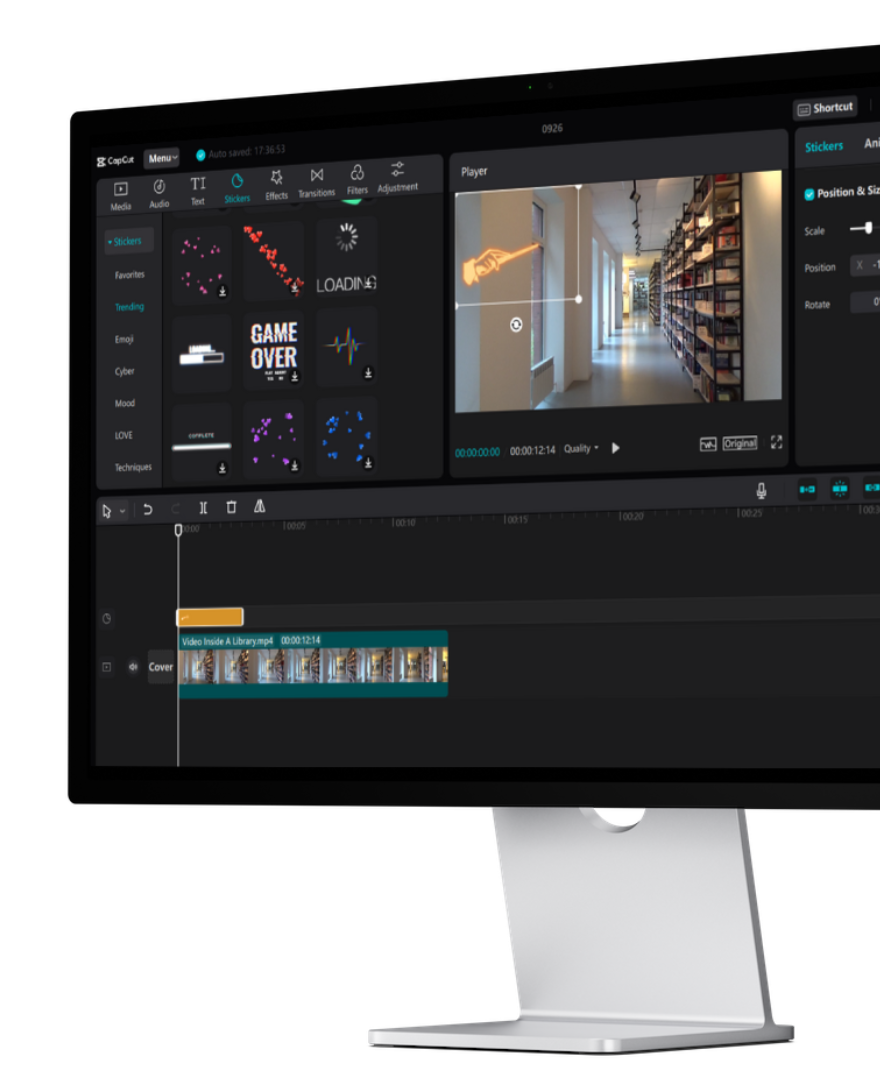
Task: Click the Position X input field
Action: 865,265
